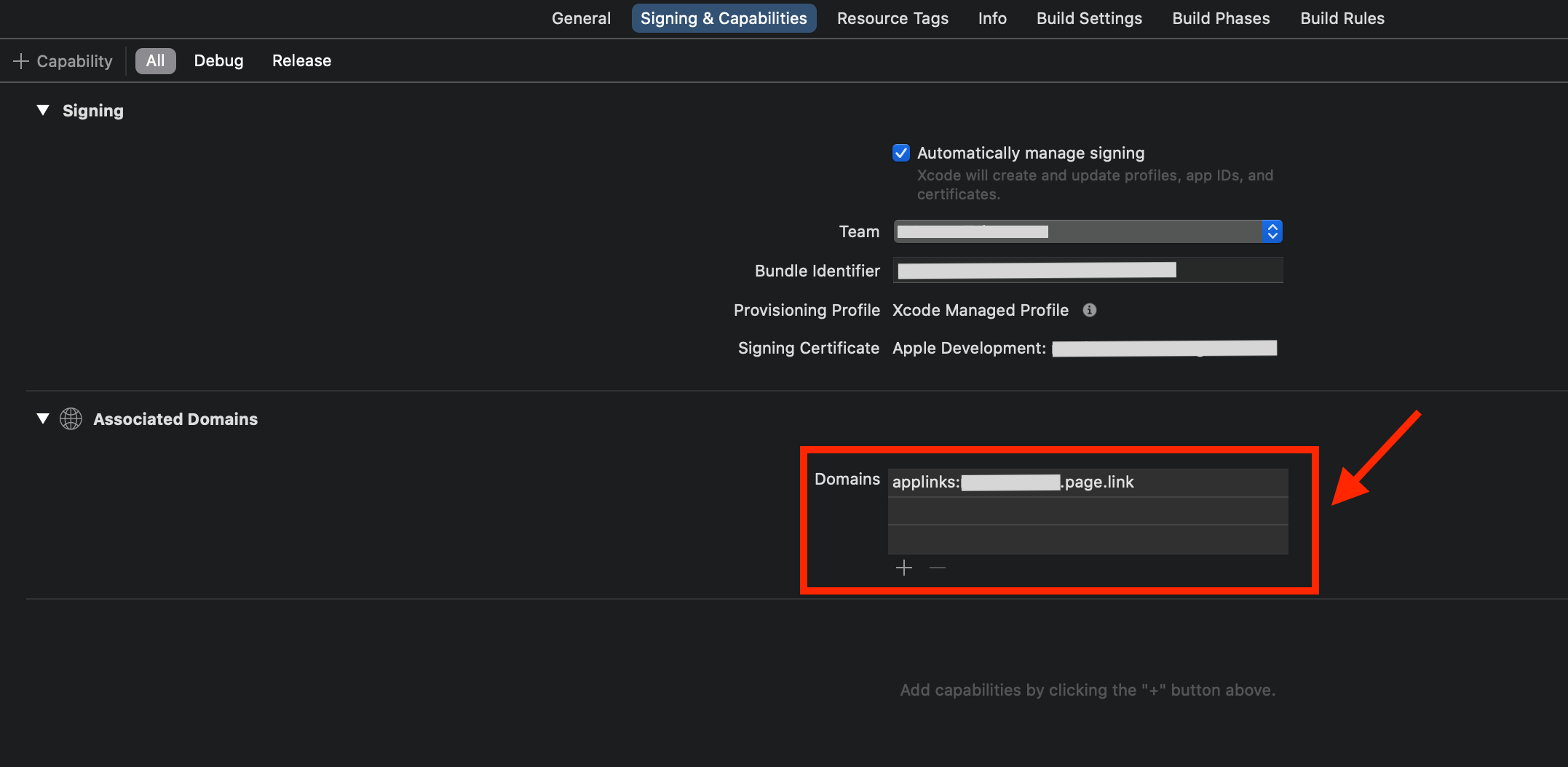
Task: Add a new domain with plus button
Action: click(x=904, y=568)
